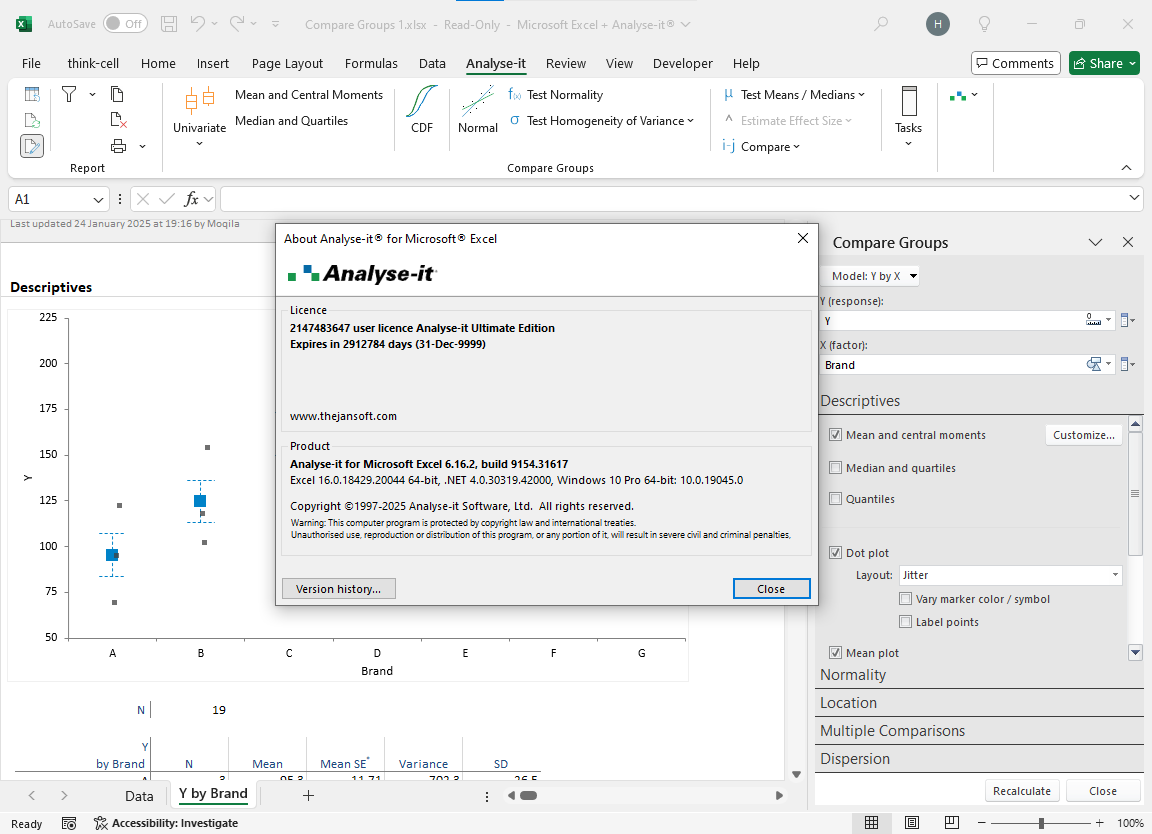Click the Undo arrow icon
1152x834 pixels.
[x=198, y=24]
